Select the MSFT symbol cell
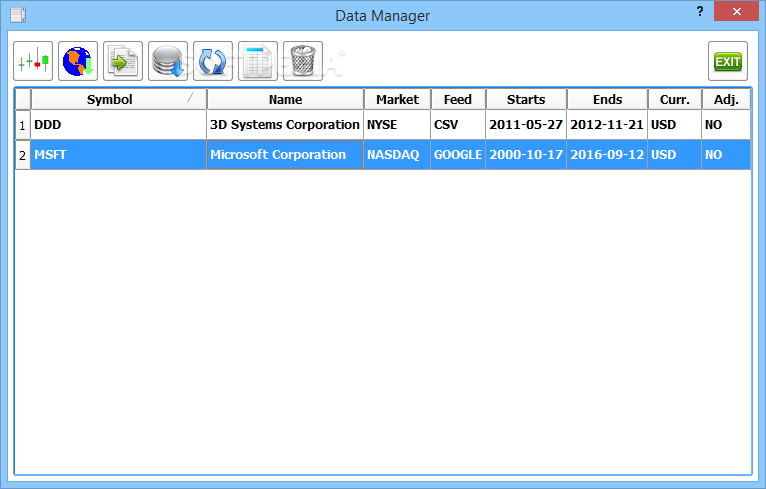 pos(119,155)
